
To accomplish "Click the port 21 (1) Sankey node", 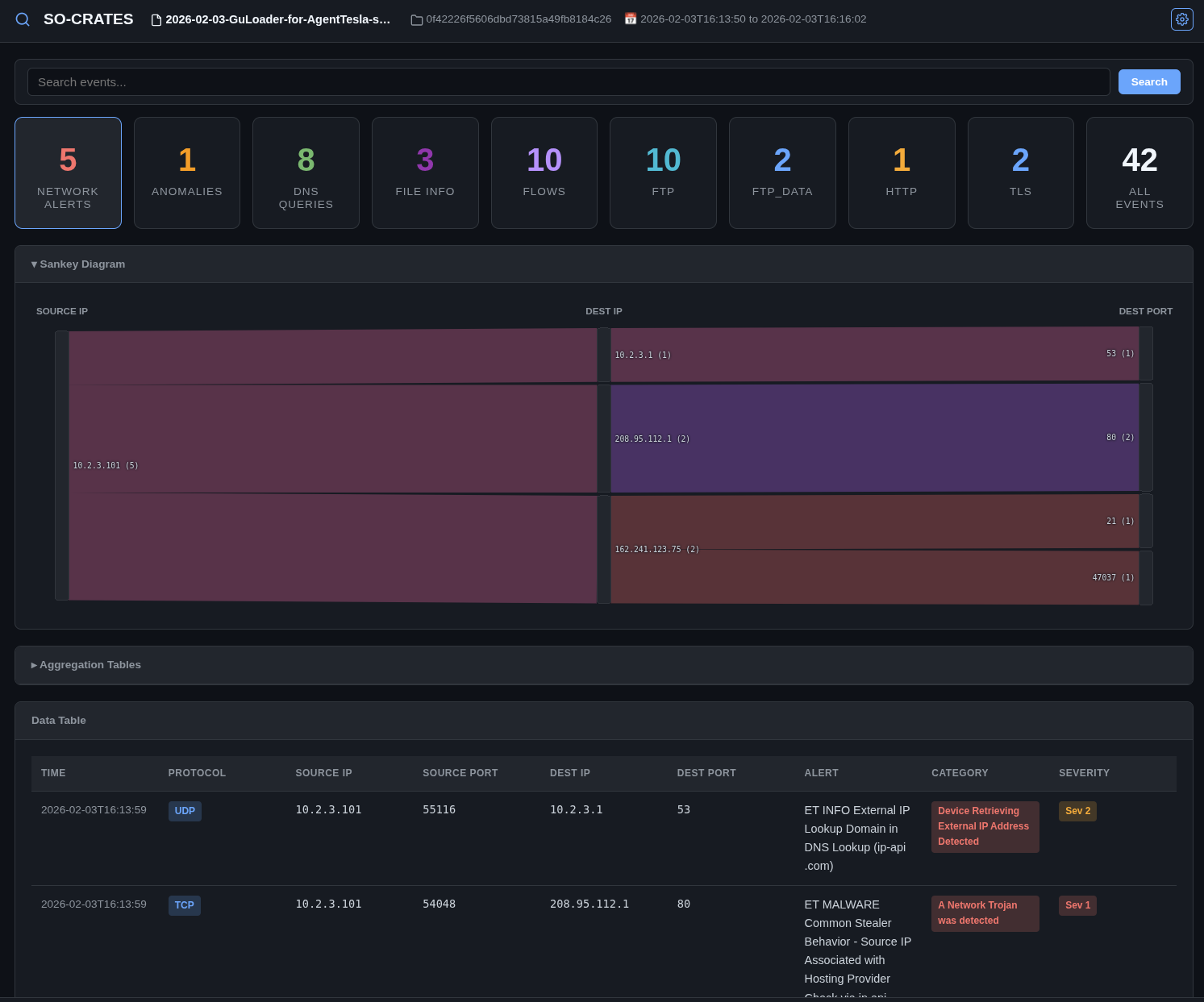I will 1146,521.
